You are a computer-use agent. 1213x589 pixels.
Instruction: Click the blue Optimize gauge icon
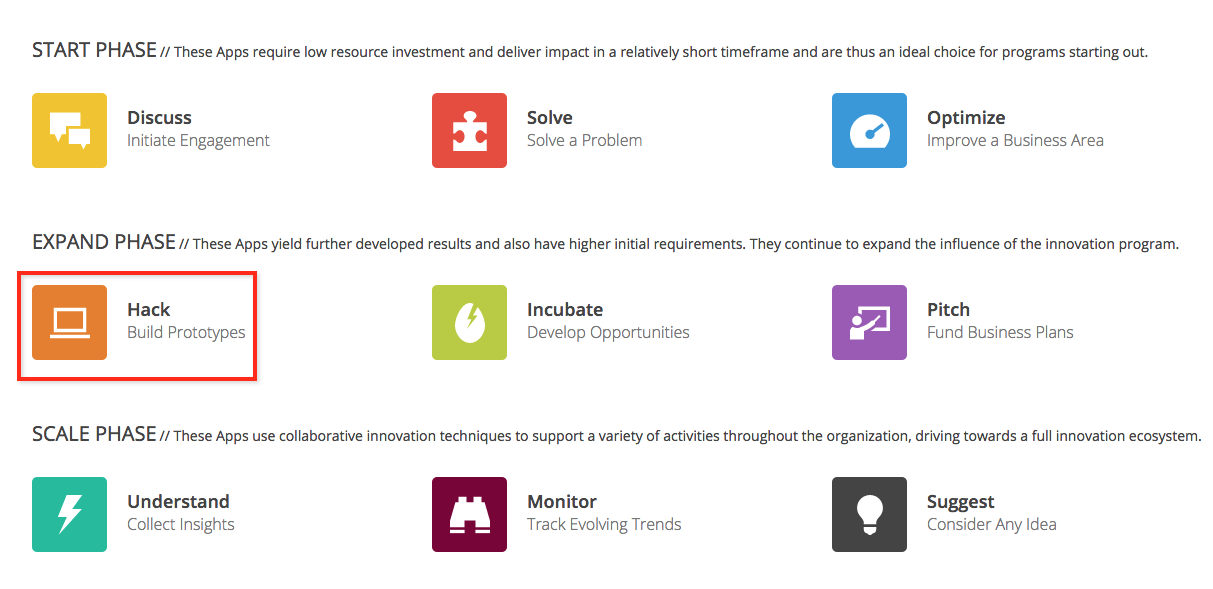[x=869, y=130]
